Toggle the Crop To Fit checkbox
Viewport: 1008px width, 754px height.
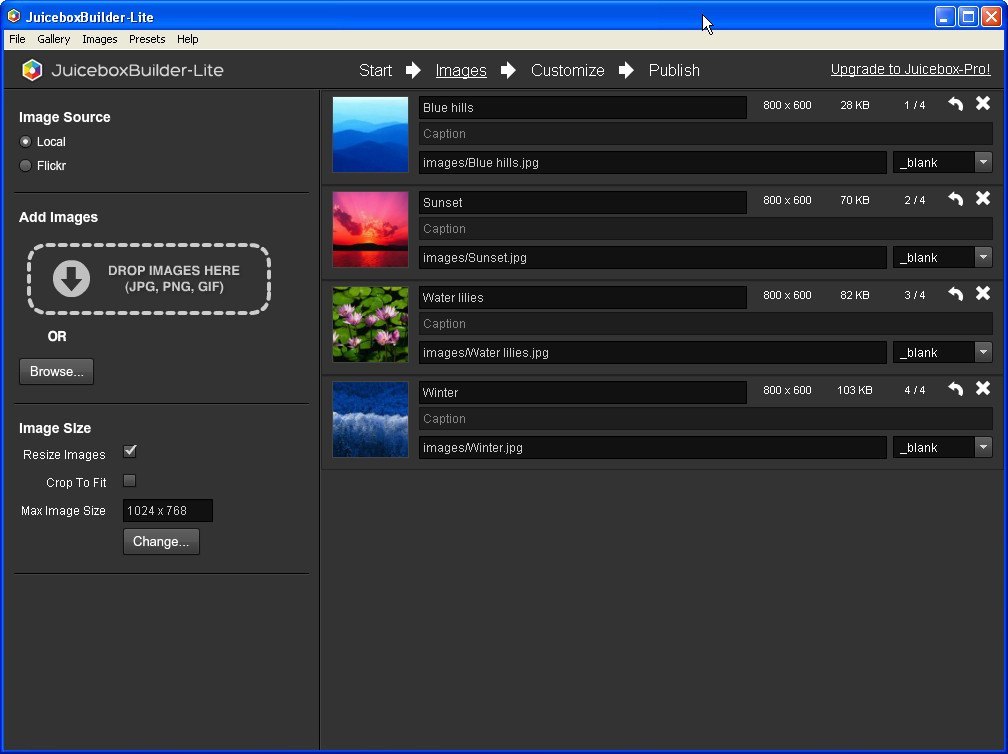129,482
